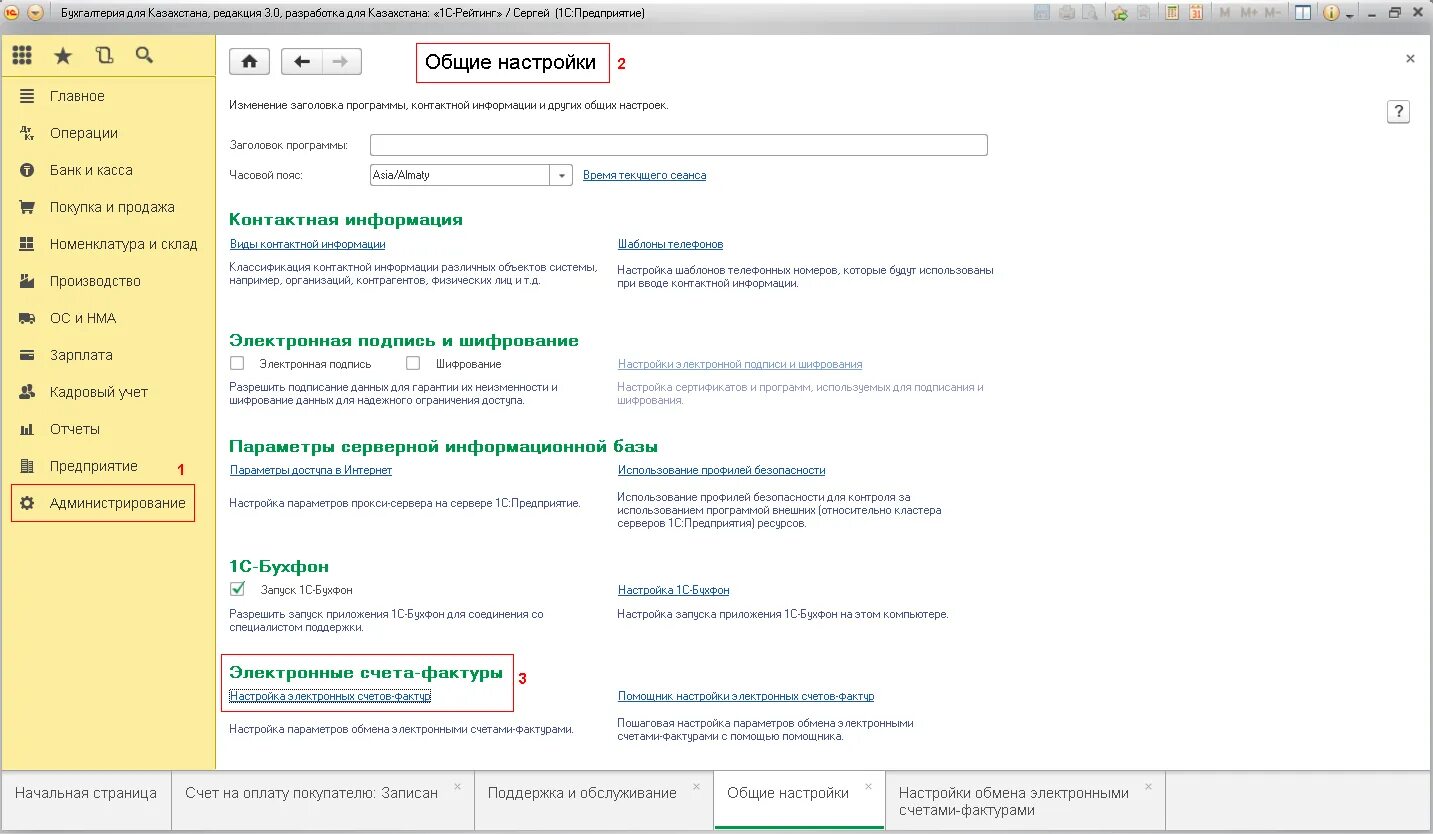Click the Asia/Almaty time zone field
Image resolution: width=1433 pixels, height=834 pixels.
click(460, 175)
